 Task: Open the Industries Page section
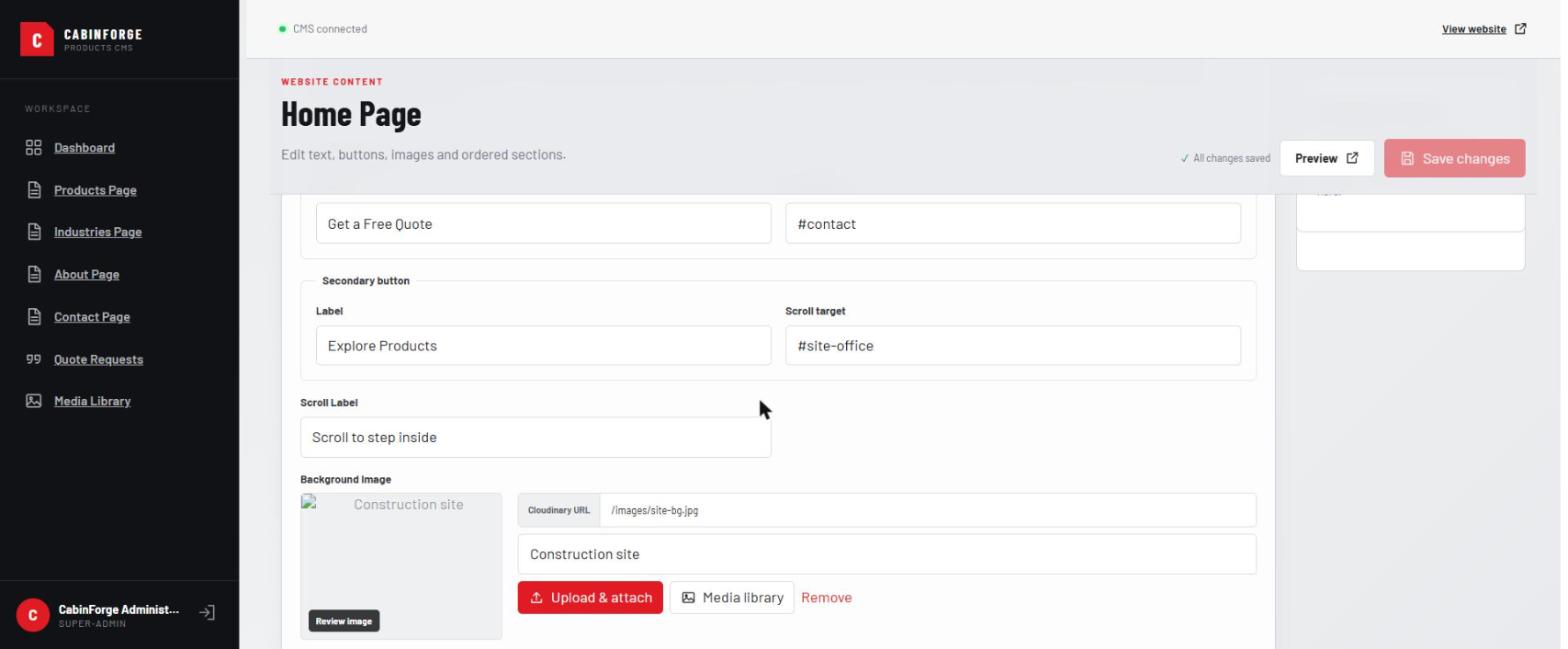click(x=98, y=232)
